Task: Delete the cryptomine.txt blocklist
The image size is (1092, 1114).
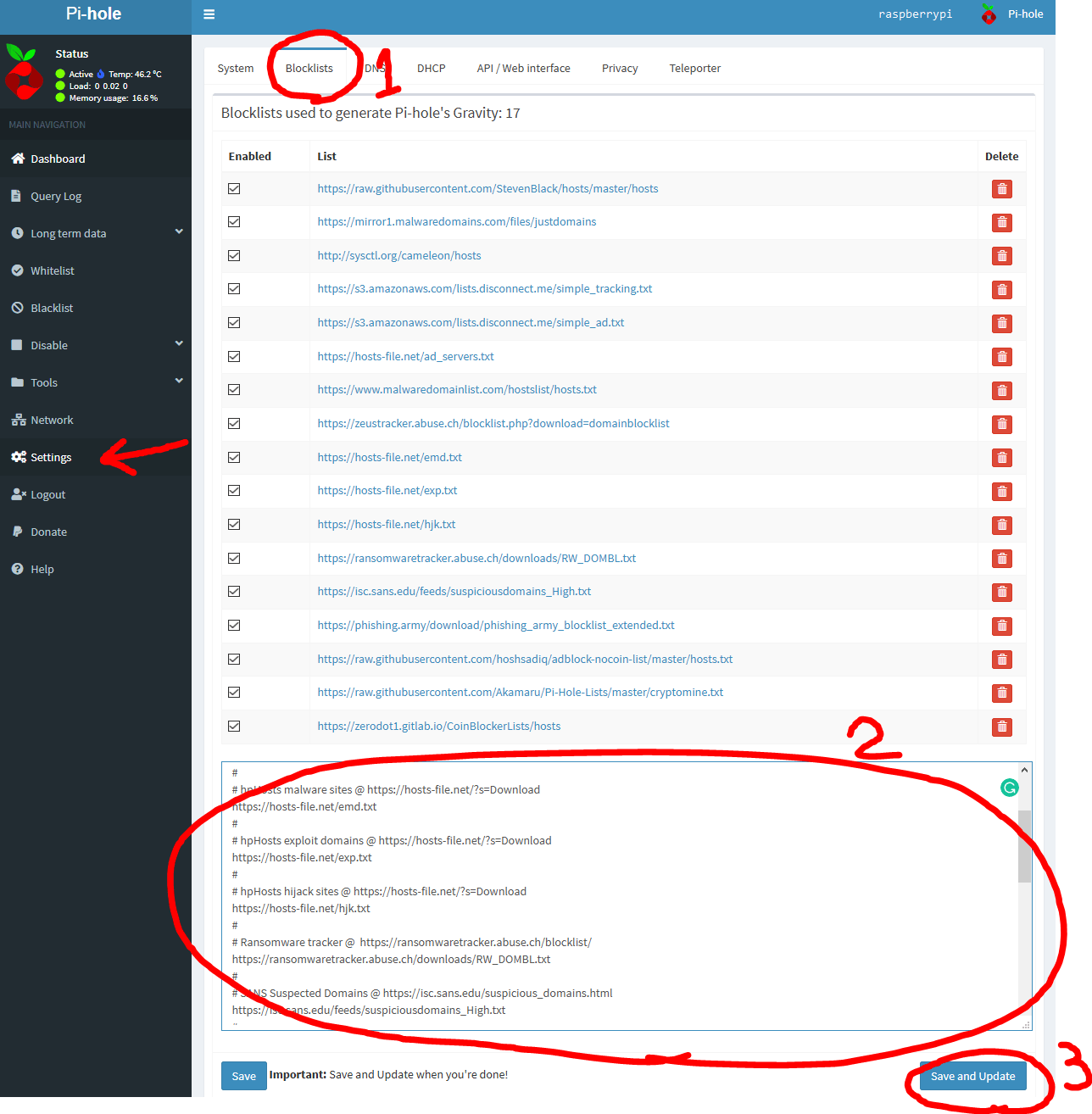Action: tap(1002, 693)
